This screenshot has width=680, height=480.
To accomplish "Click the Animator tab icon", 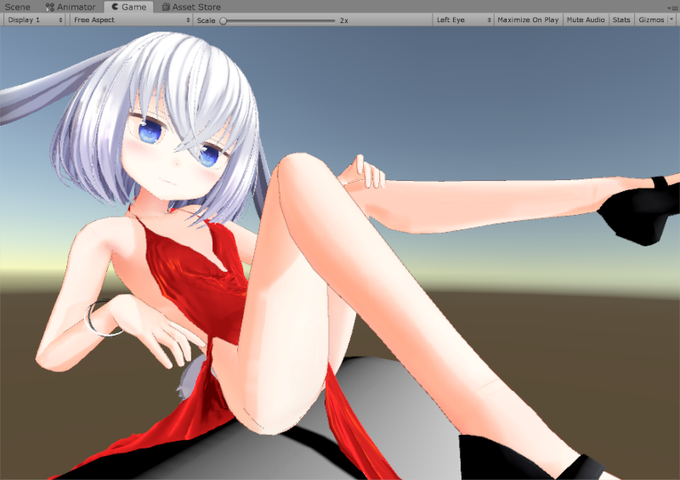I will [50, 7].
